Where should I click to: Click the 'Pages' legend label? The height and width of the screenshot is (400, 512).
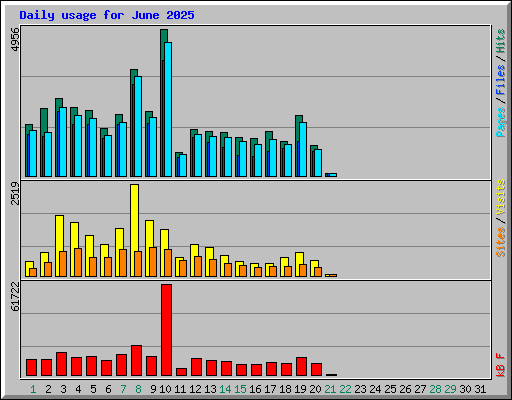[x=501, y=122]
